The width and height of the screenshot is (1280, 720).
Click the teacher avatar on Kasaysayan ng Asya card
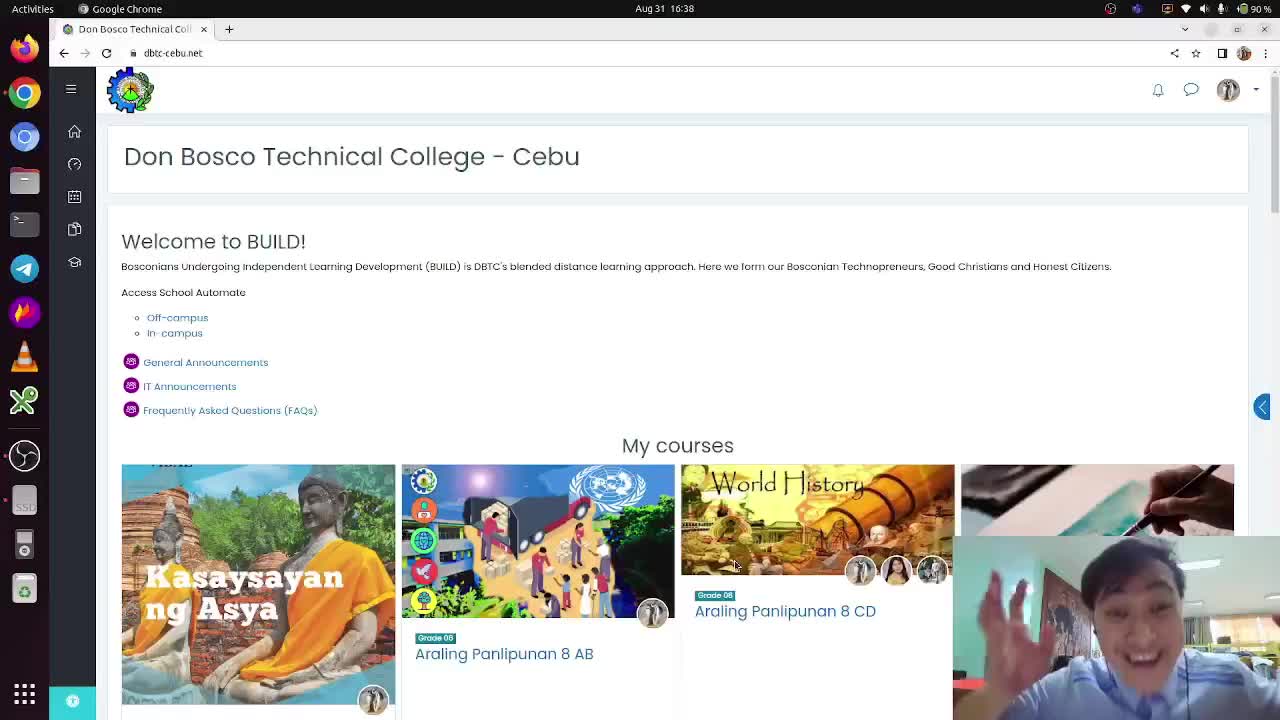click(x=373, y=700)
